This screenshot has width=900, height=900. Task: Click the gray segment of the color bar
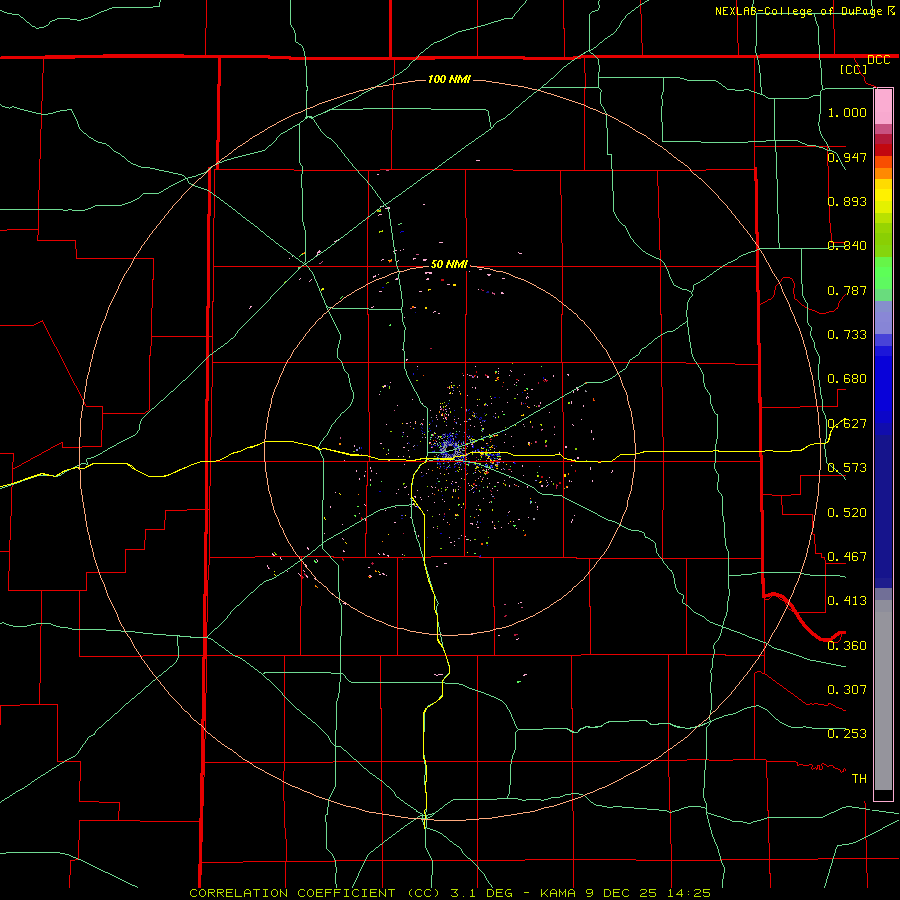(883, 695)
